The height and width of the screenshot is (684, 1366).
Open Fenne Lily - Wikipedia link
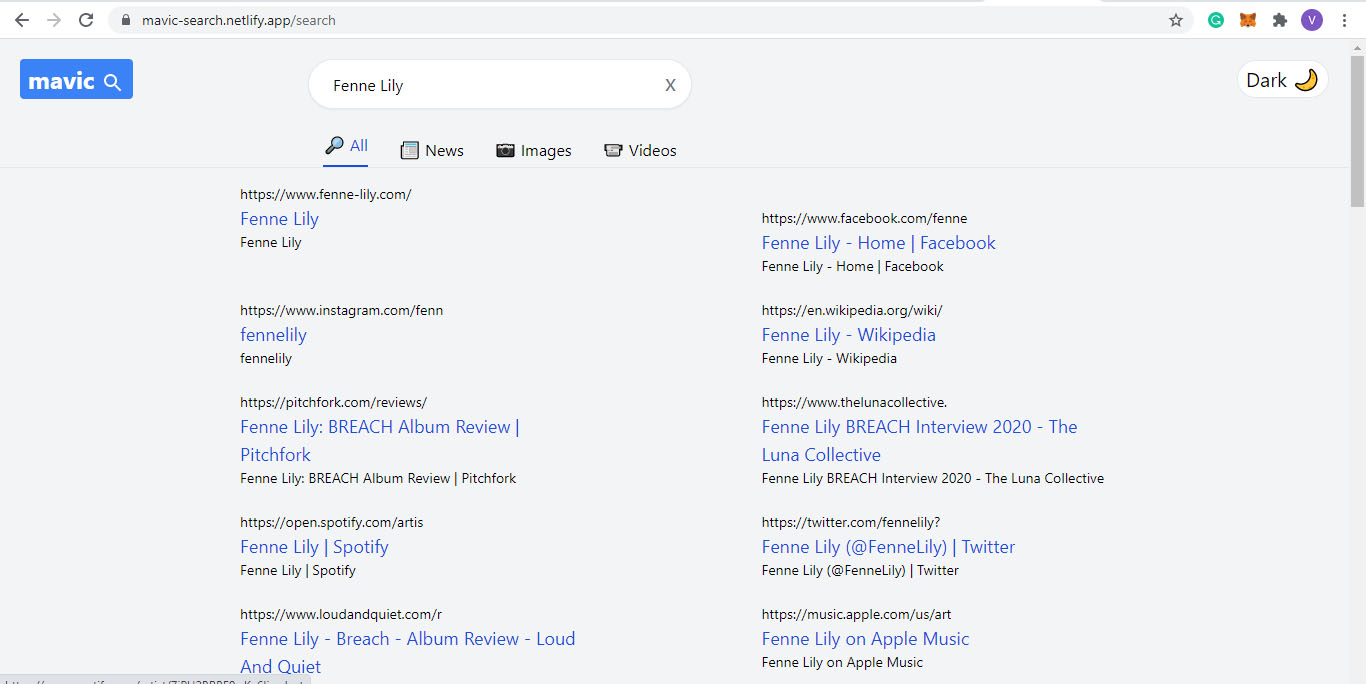[849, 335]
